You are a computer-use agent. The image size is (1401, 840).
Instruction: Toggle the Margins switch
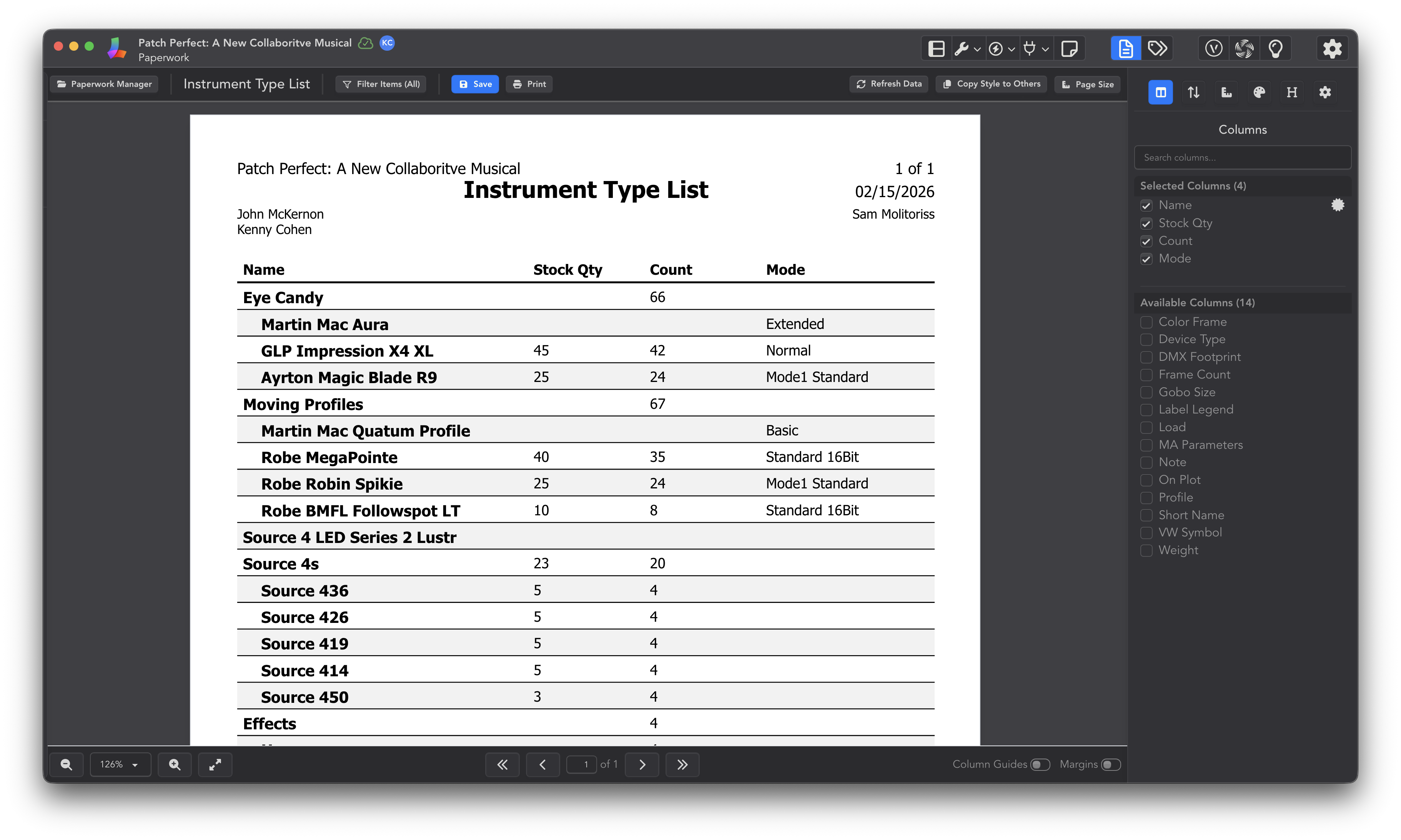pos(1110,765)
